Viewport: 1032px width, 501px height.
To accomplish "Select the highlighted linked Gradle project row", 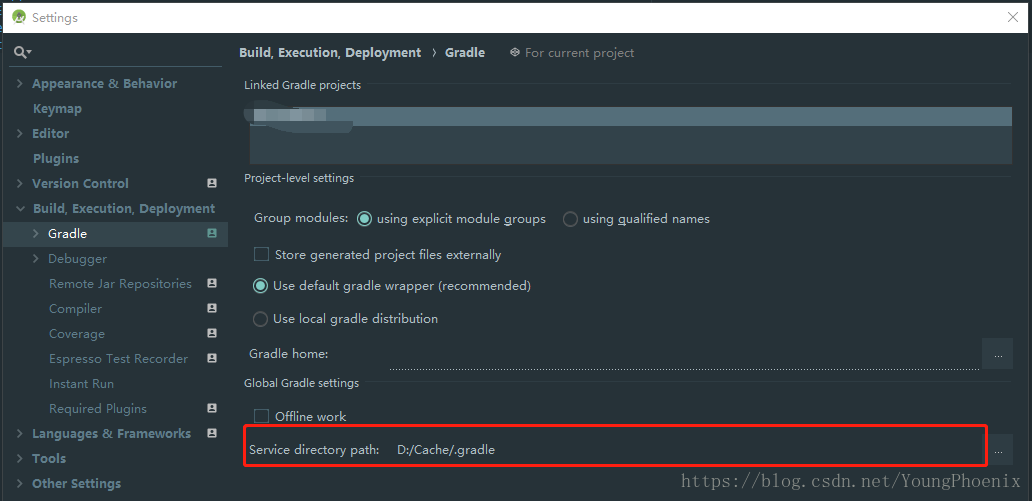I will click(631, 116).
